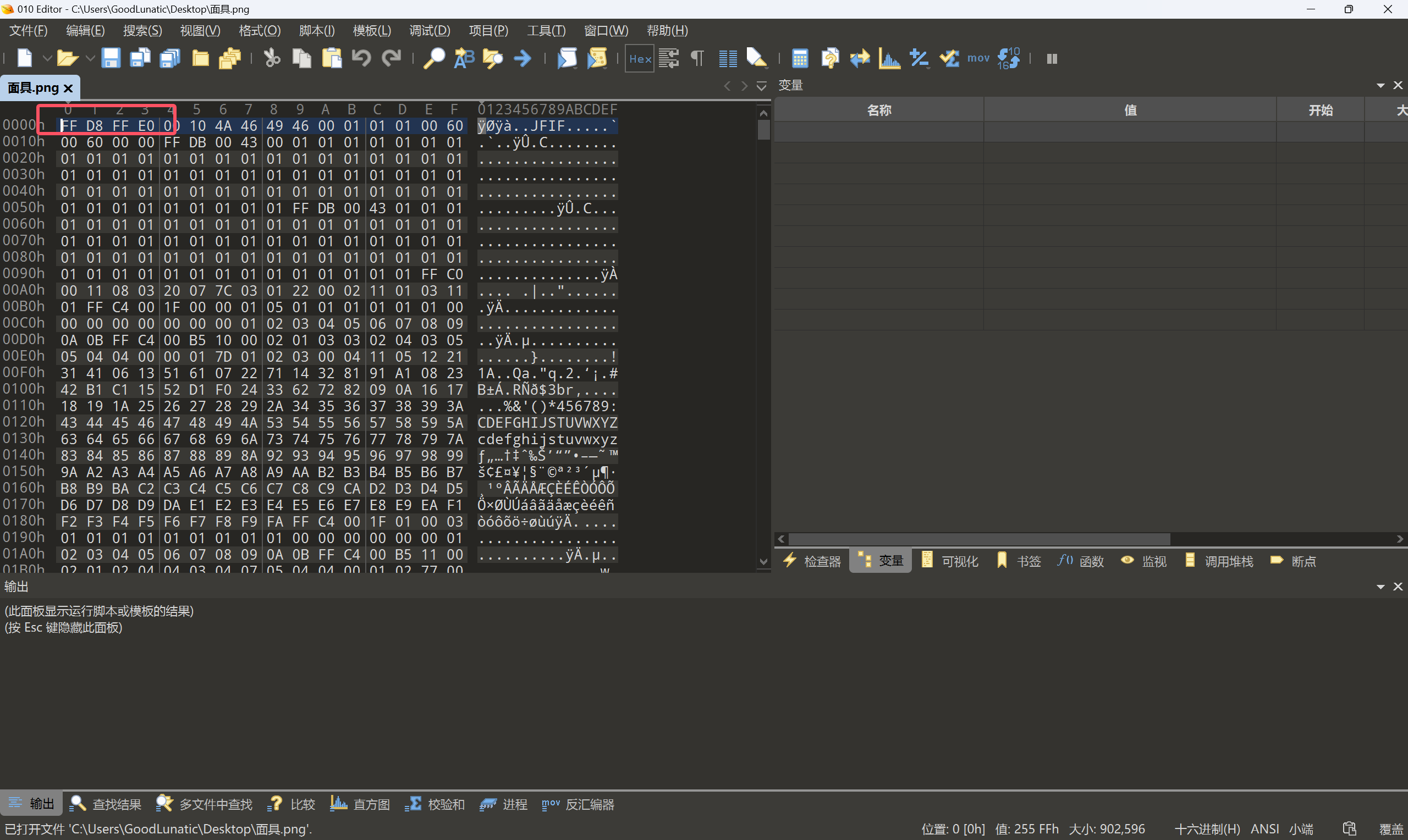The image size is (1408, 840).
Task: Open the 模板(L) menu
Action: pyautogui.click(x=372, y=31)
